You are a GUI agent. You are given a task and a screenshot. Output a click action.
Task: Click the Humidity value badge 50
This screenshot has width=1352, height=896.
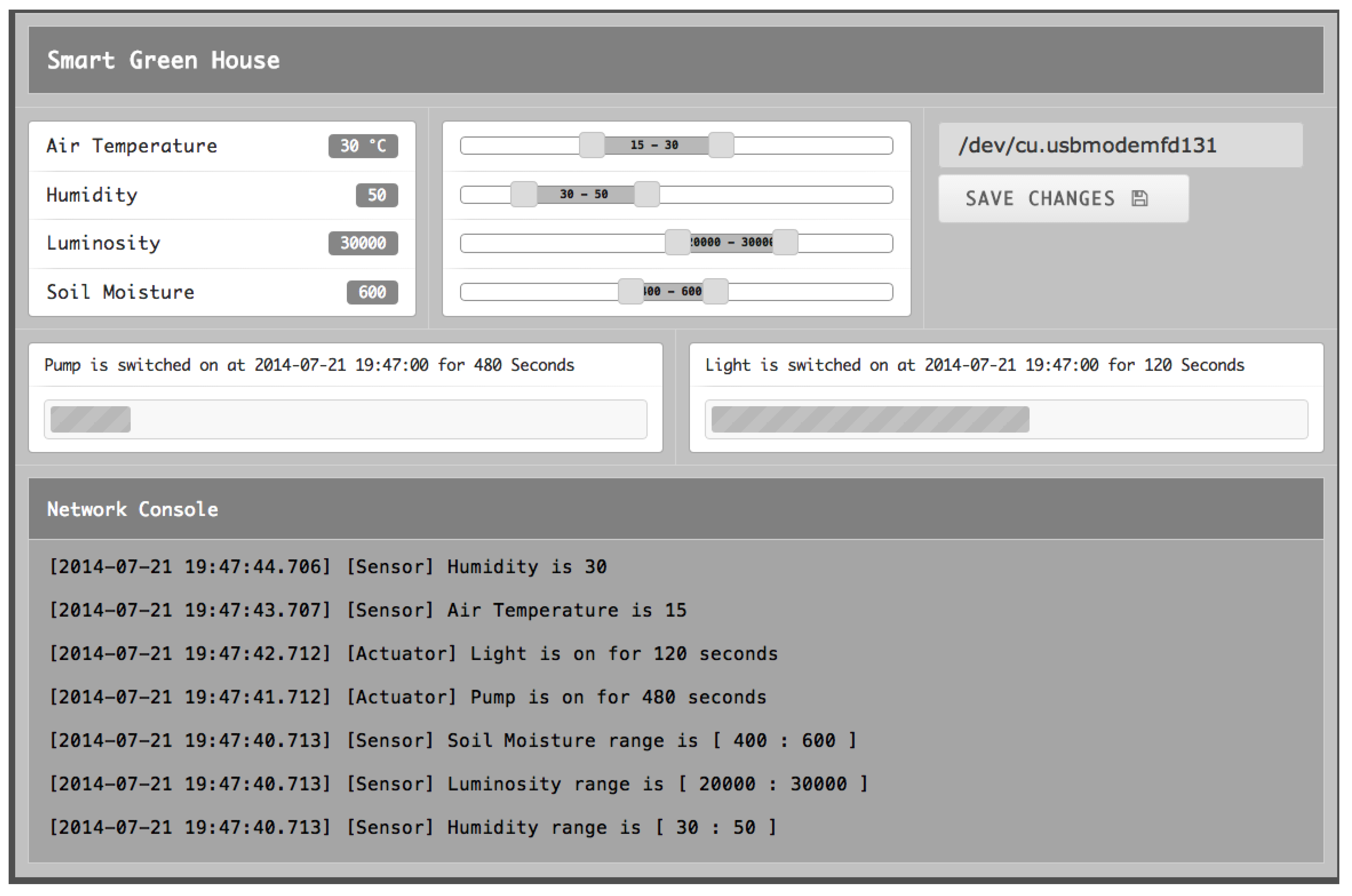pos(377,195)
